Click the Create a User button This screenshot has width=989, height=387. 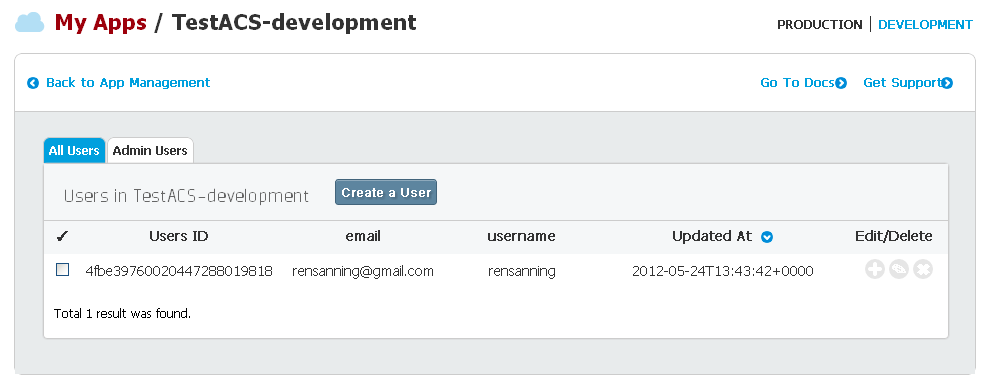tap(386, 192)
